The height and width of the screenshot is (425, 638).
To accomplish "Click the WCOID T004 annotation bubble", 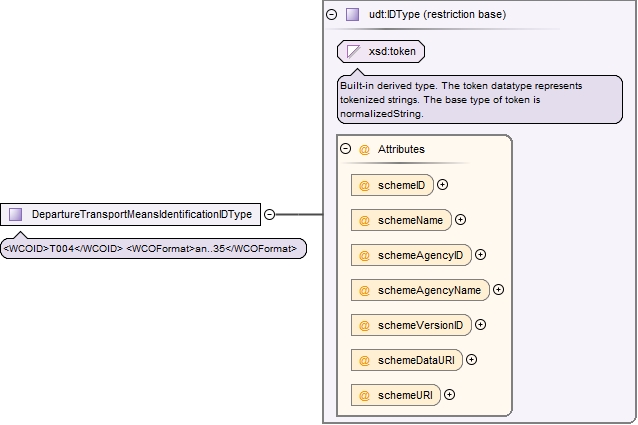I will point(153,248).
